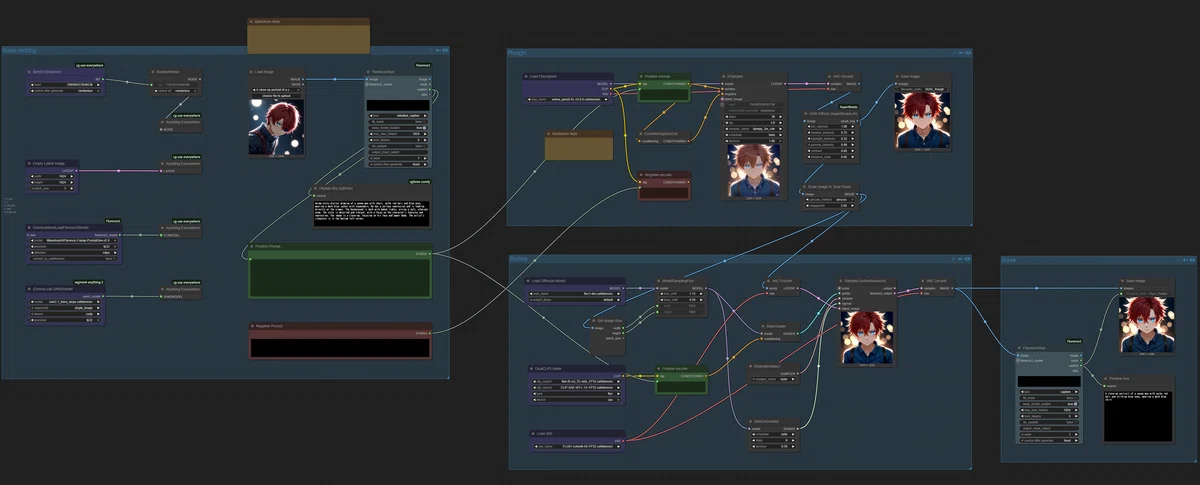Collapse the DualCLIPLoader node dot
Image resolution: width=1200 pixels, height=485 pixels.
click(x=531, y=368)
